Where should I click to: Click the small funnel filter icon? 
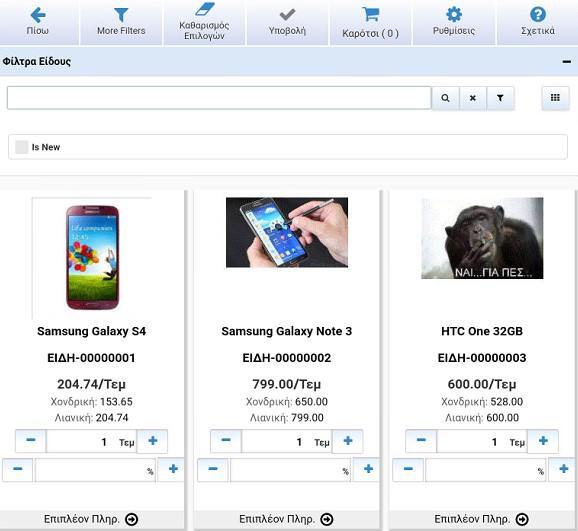[500, 98]
